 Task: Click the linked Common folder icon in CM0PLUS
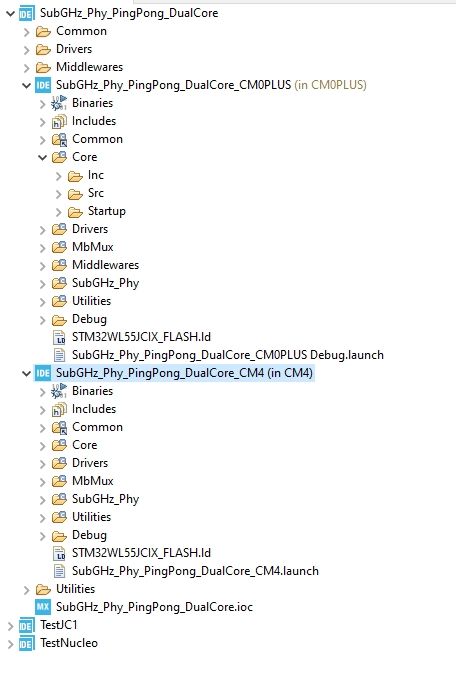tap(59, 139)
